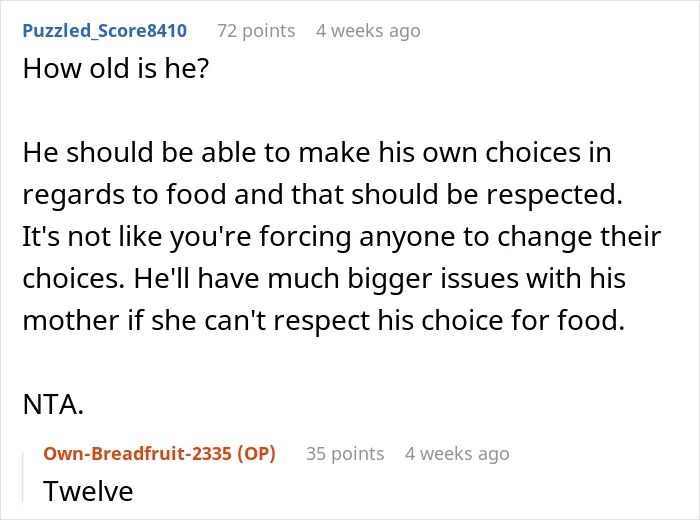
Task: Click the 'NTA.' verdict text
Action: click(x=53, y=404)
